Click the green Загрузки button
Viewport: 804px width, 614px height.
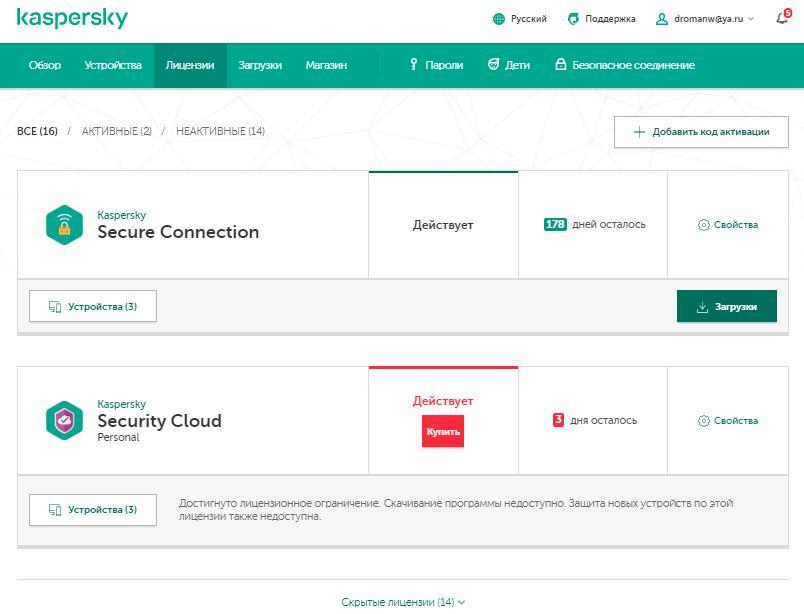tap(727, 306)
